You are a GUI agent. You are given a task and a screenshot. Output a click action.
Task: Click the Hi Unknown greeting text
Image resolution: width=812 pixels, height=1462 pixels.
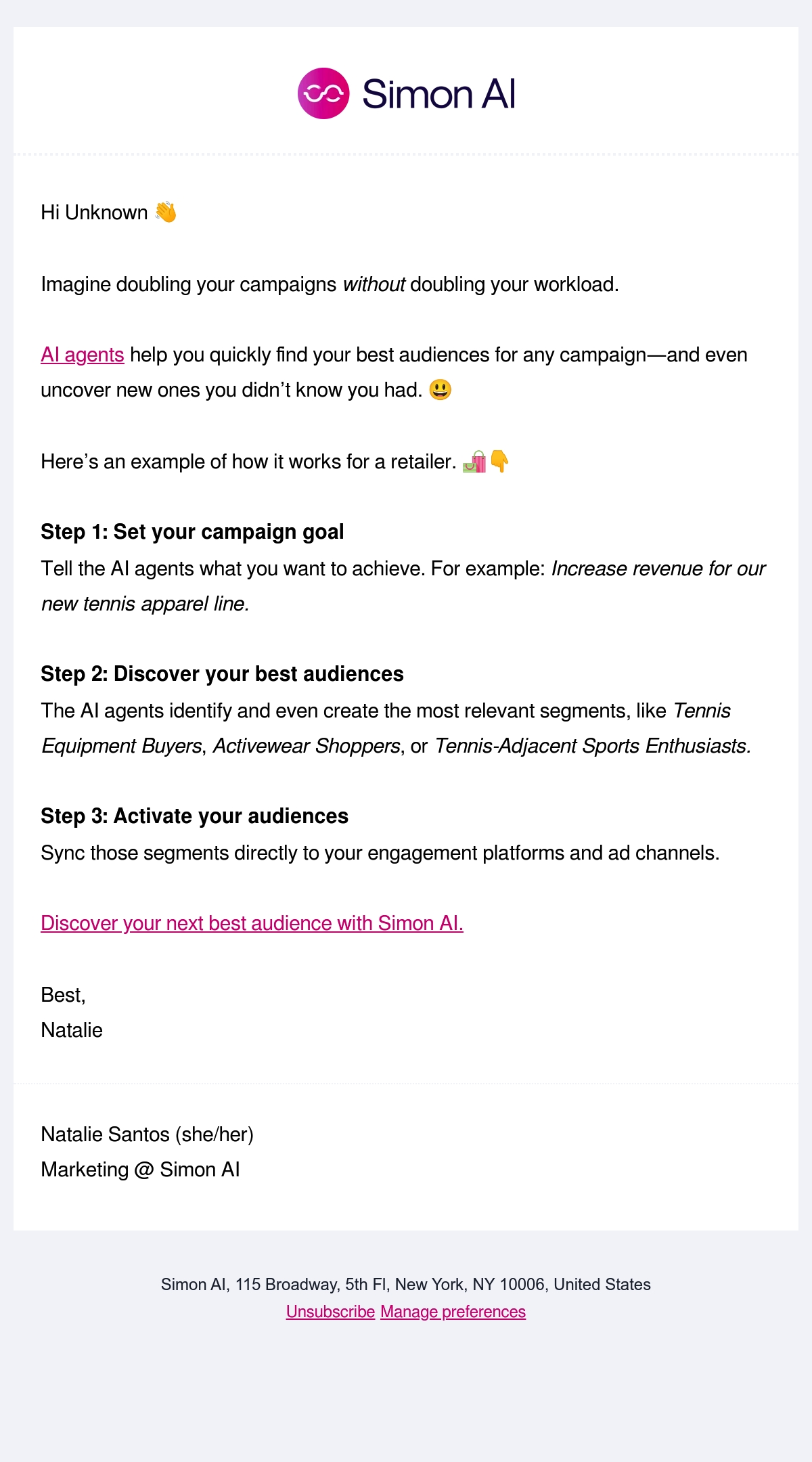point(94,213)
